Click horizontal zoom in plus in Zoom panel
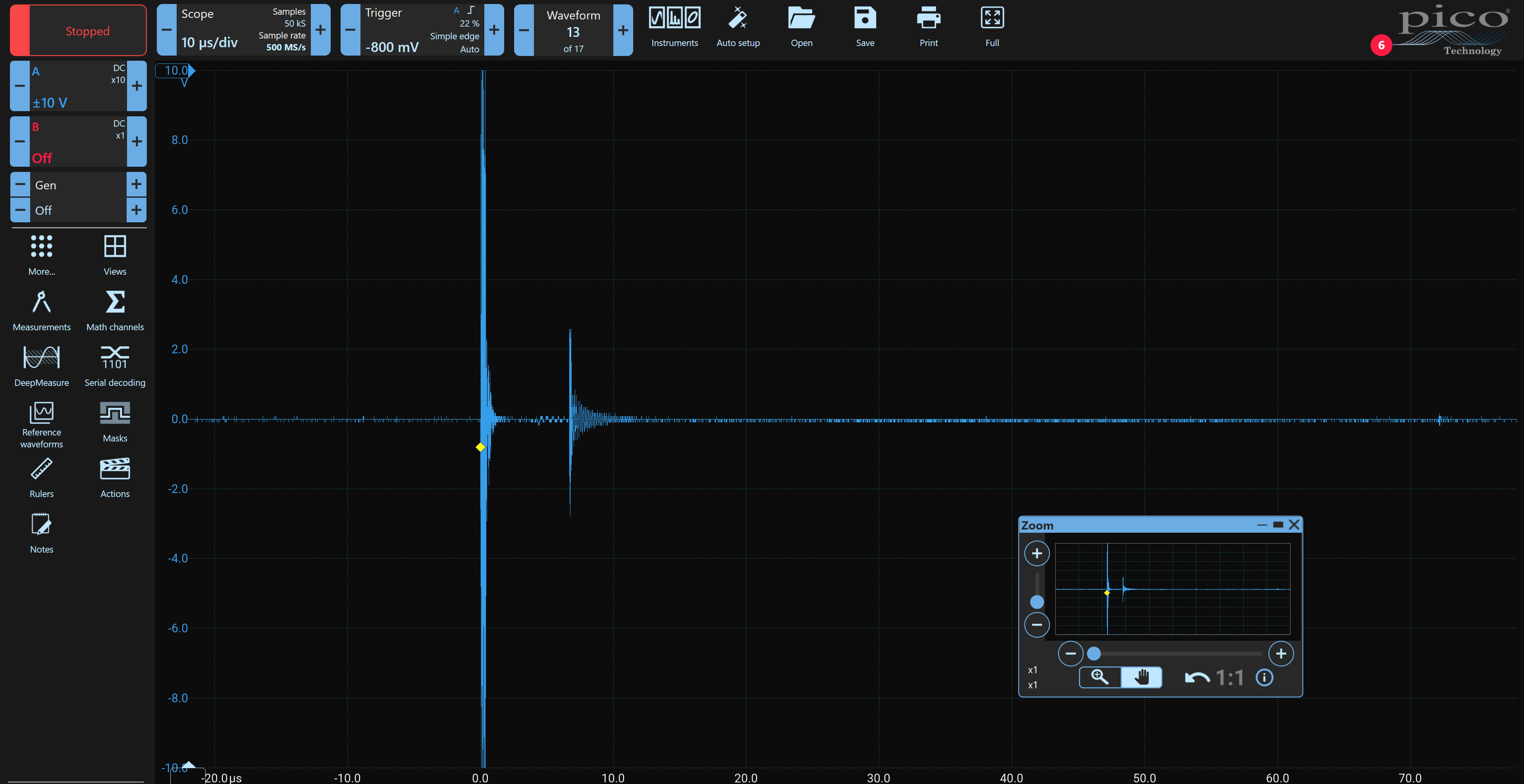Screen dimensions: 1524x784 coord(1281,653)
